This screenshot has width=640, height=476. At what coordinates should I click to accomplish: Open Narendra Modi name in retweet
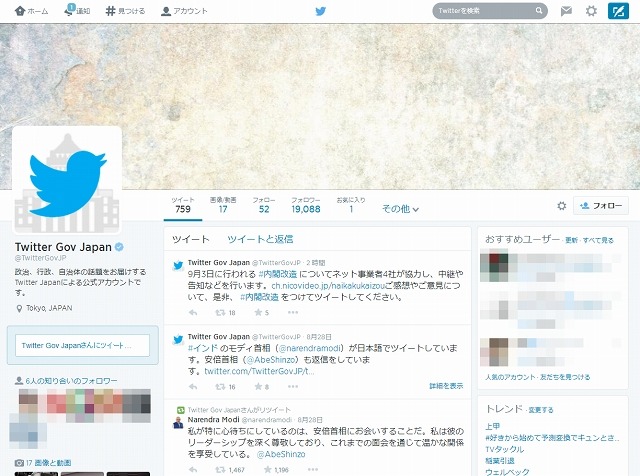(213, 420)
